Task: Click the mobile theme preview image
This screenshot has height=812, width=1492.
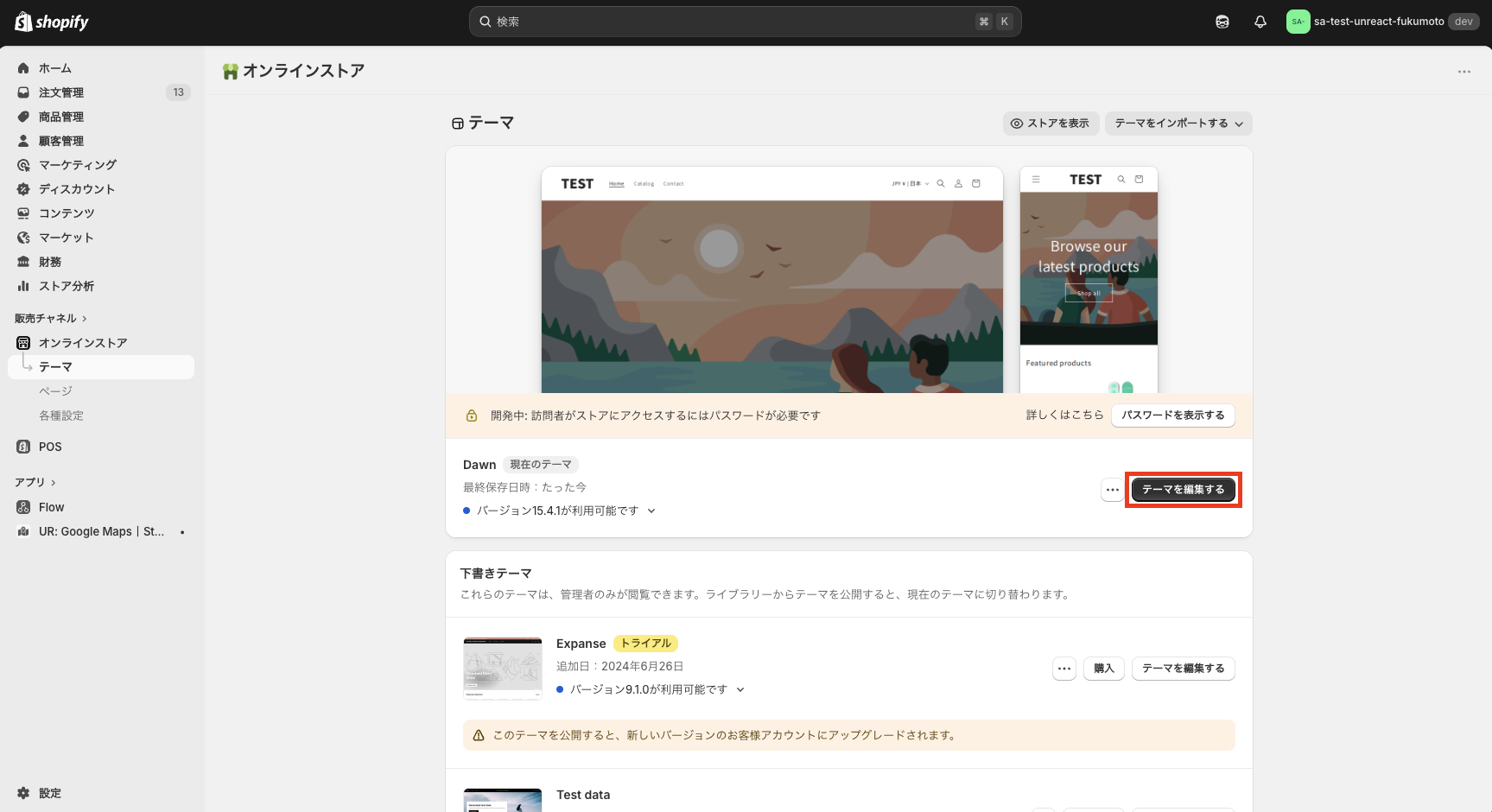Action: (x=1089, y=280)
